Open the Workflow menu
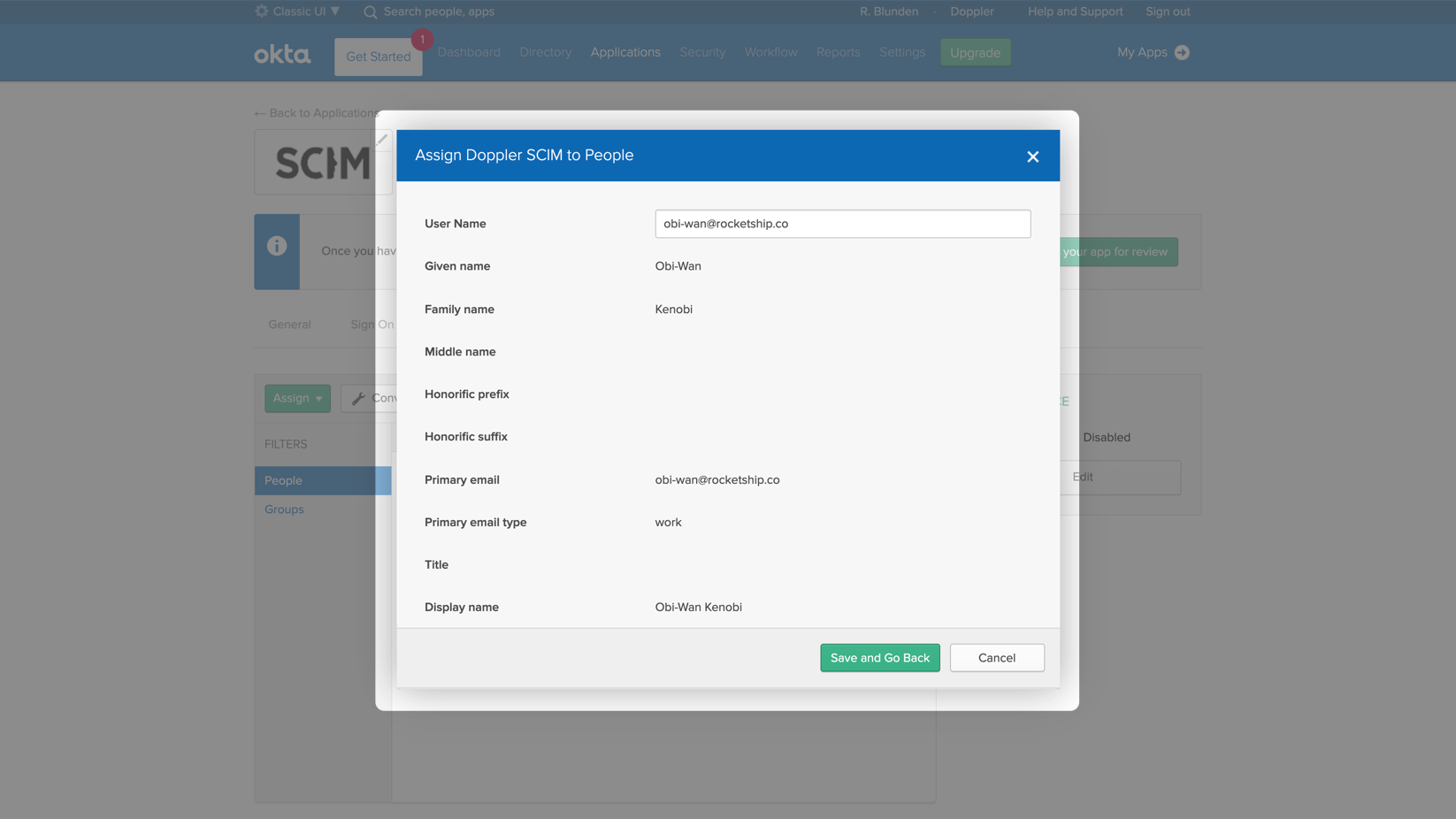Image resolution: width=1456 pixels, height=819 pixels. point(770,52)
